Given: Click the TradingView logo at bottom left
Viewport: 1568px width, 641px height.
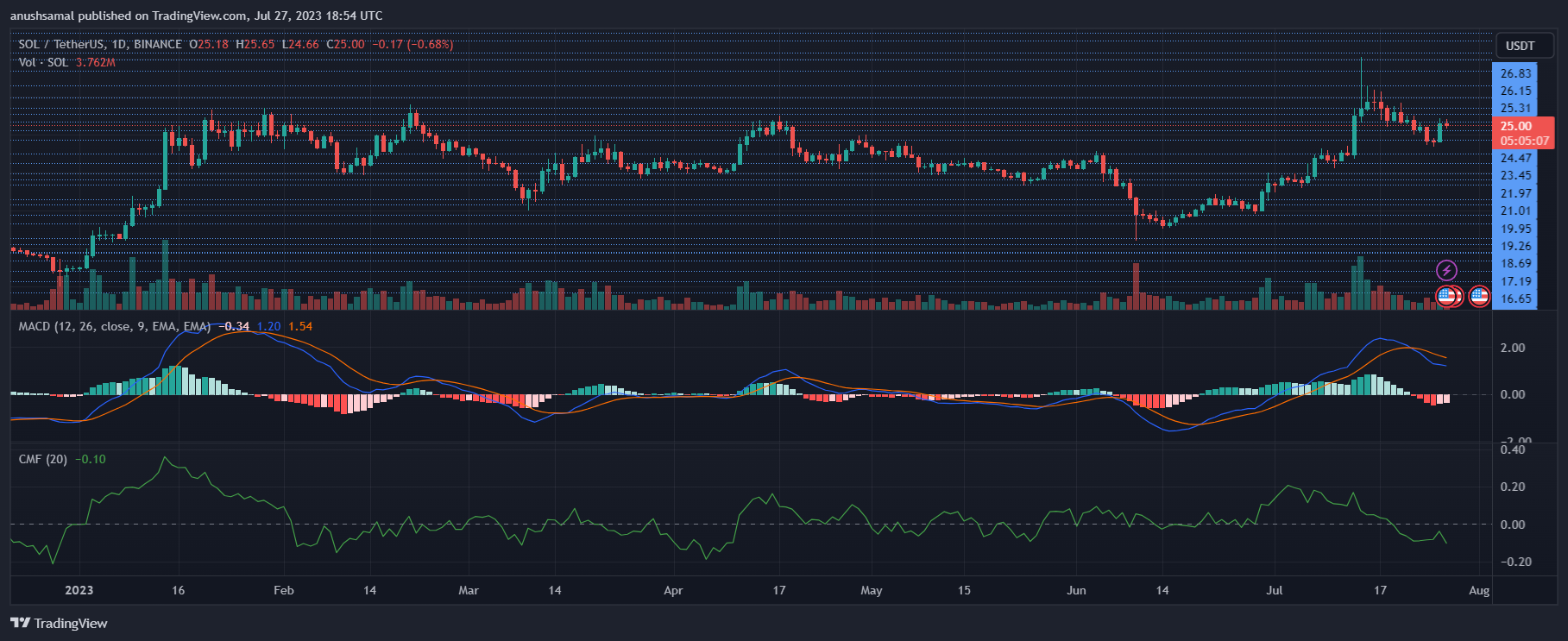Looking at the screenshot, I should (x=59, y=623).
